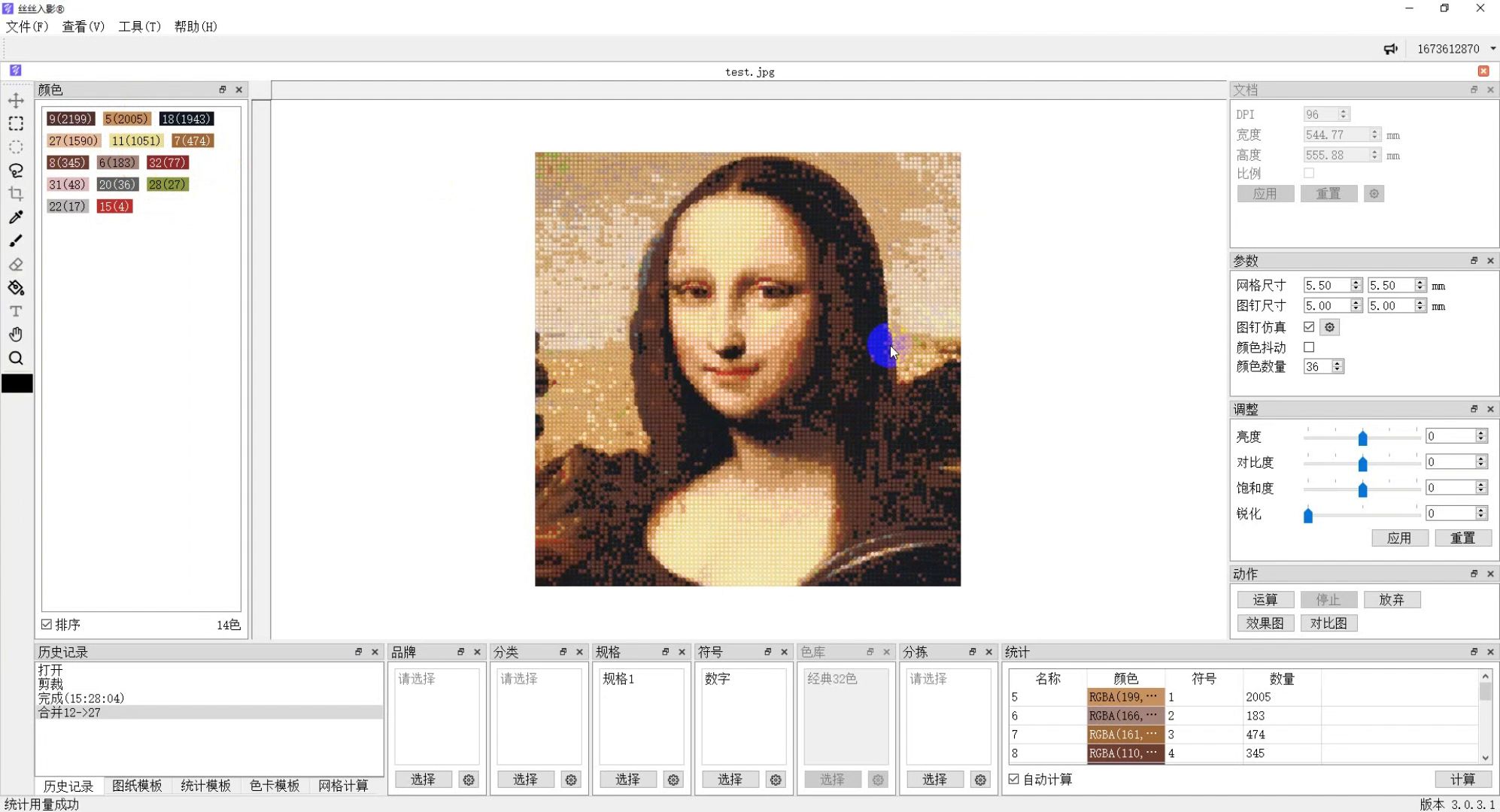Open the 工具(T) menu

pos(139,26)
